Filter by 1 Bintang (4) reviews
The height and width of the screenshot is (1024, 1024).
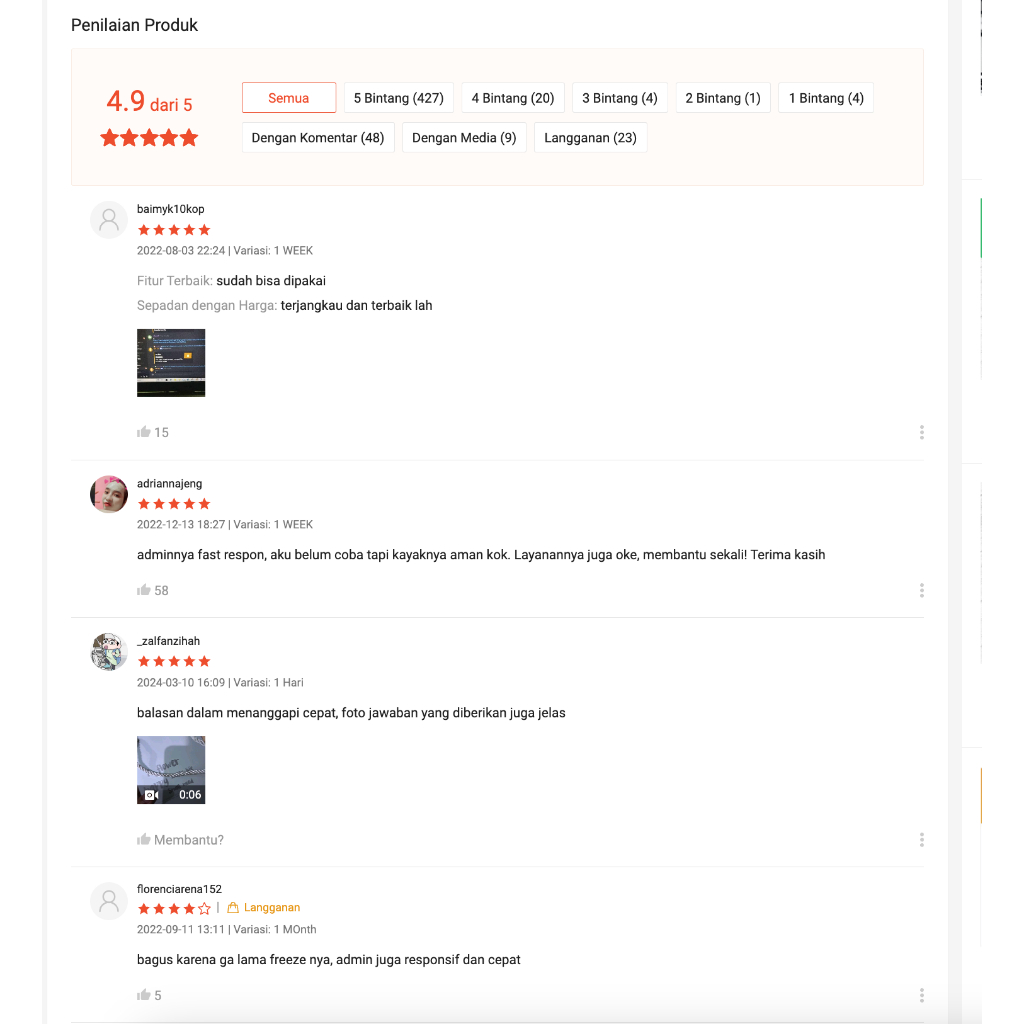pos(826,98)
